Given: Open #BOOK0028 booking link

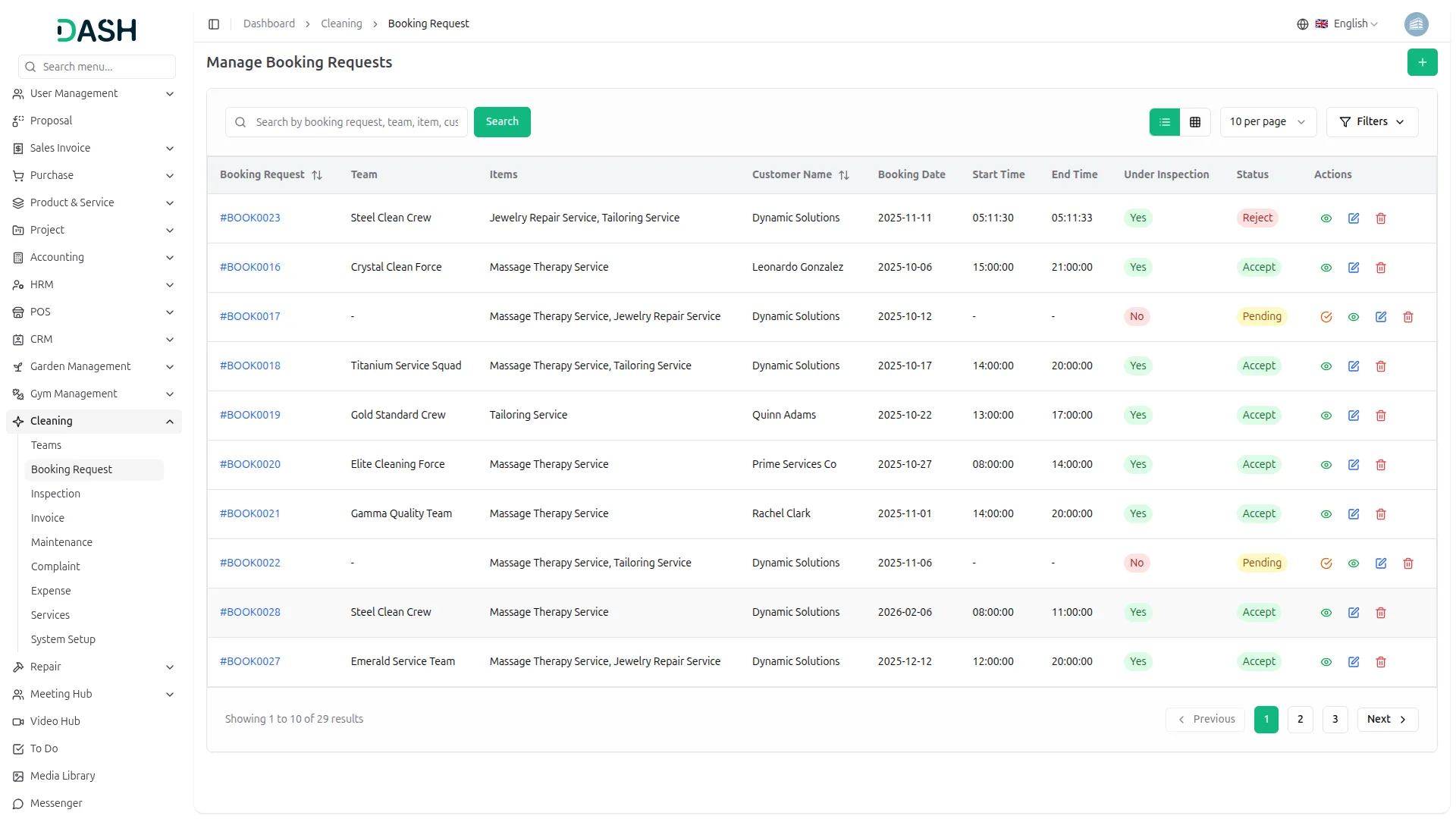Looking at the screenshot, I should 250,612.
